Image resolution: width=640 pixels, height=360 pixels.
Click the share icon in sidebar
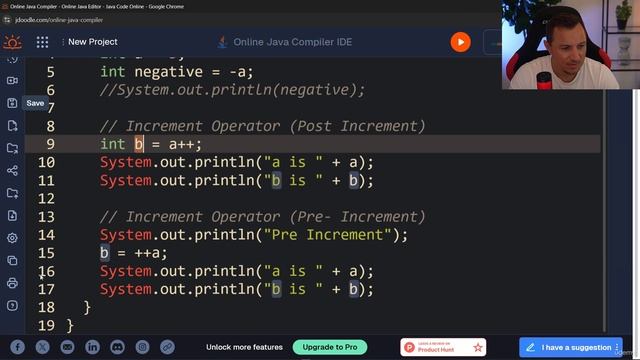coord(12,171)
